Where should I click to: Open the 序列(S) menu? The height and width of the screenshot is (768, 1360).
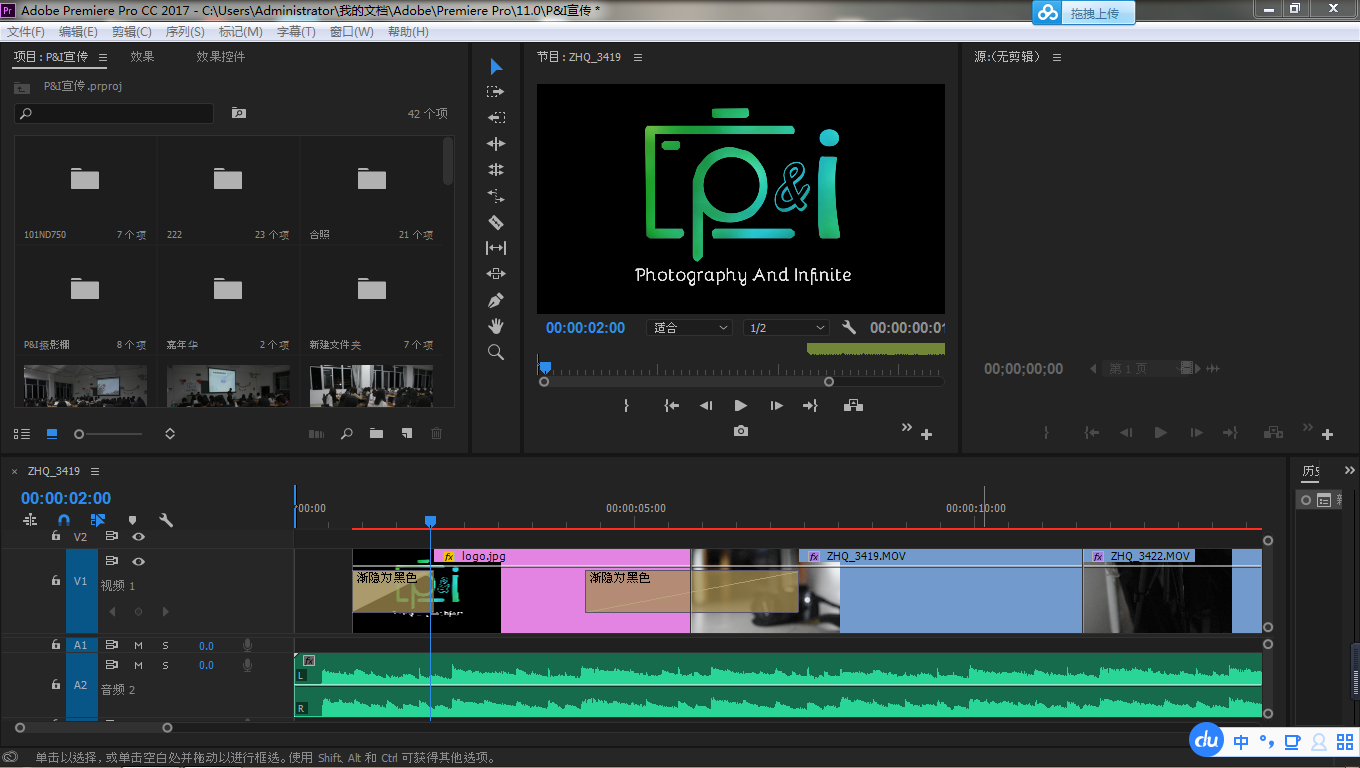tap(185, 32)
